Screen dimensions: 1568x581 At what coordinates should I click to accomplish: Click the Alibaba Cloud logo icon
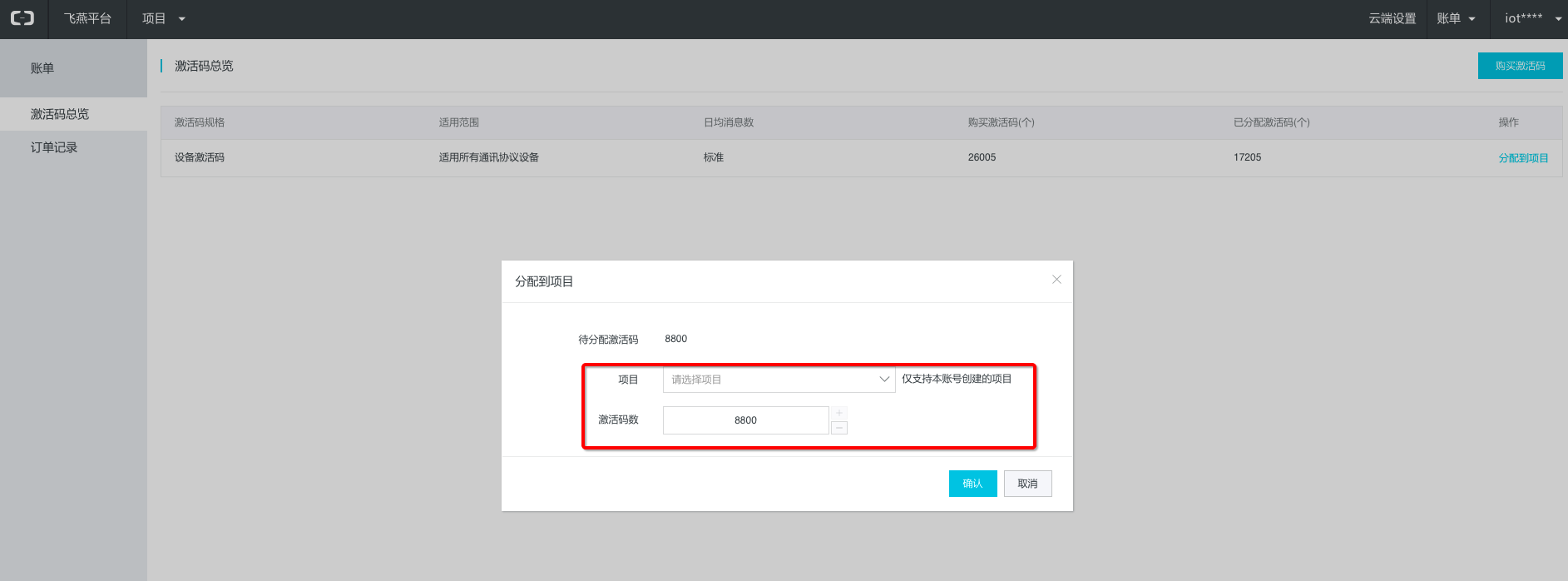click(x=22, y=18)
